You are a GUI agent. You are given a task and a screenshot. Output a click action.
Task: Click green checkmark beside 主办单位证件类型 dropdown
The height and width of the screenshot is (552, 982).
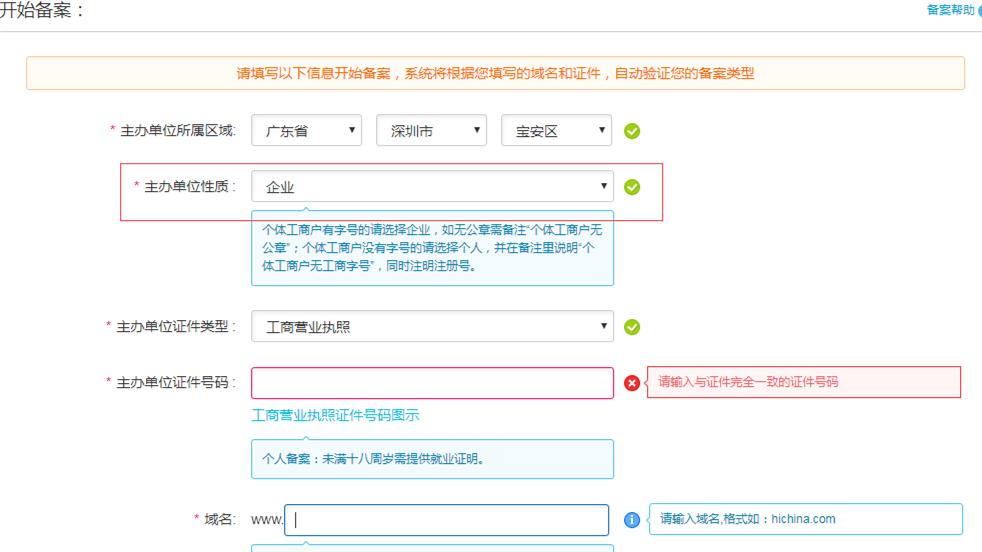pyautogui.click(x=632, y=327)
